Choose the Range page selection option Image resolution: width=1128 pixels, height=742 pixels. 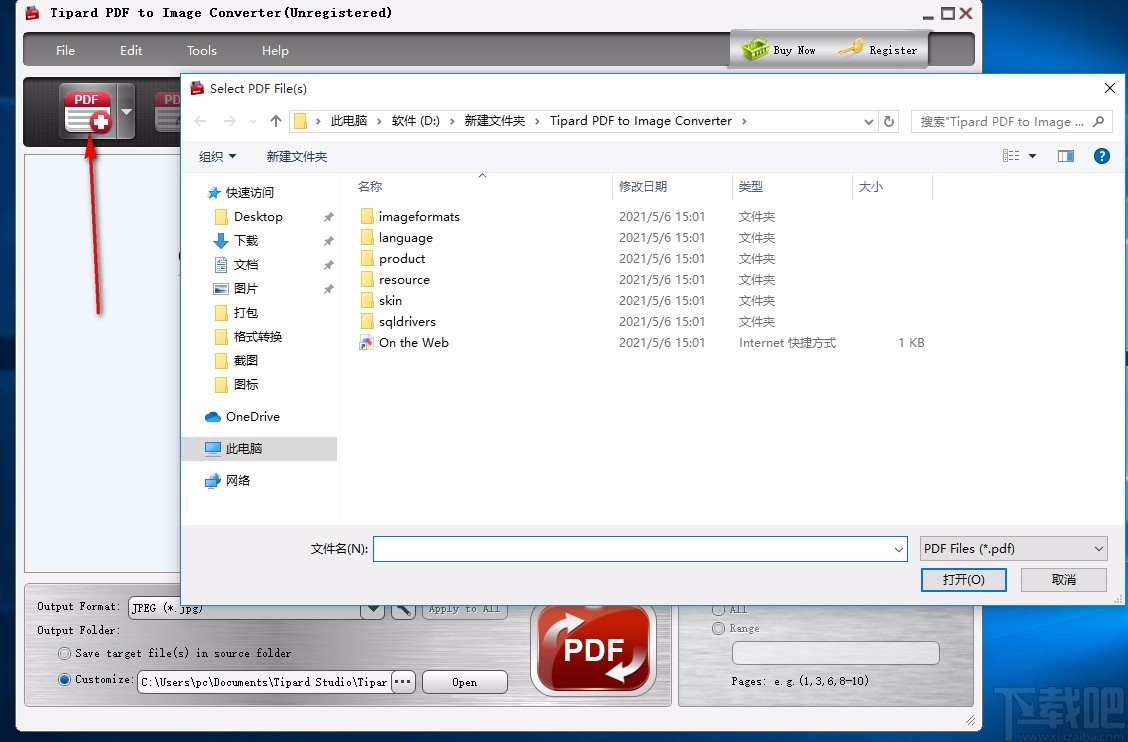[719, 628]
